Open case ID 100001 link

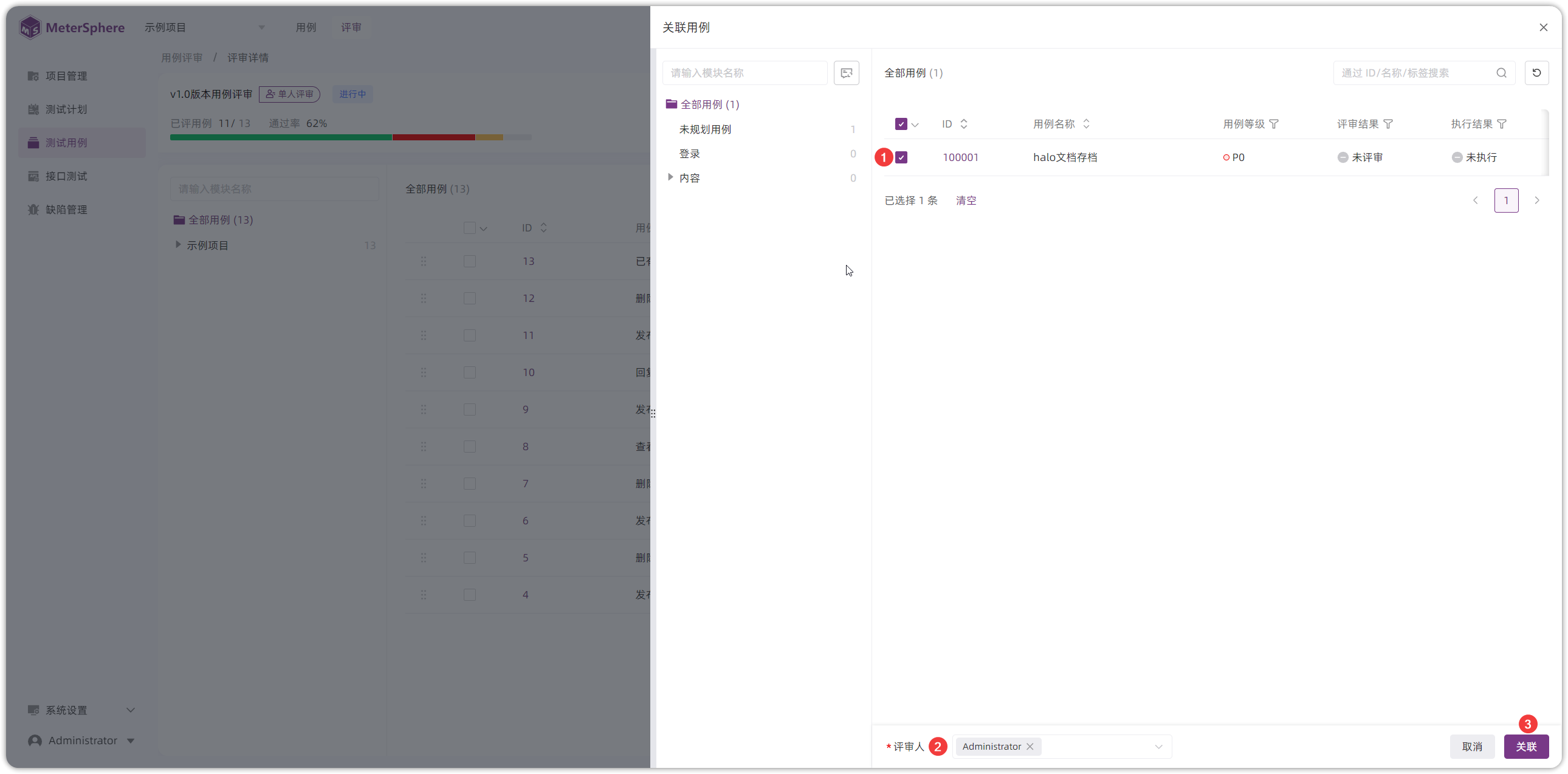click(x=960, y=157)
